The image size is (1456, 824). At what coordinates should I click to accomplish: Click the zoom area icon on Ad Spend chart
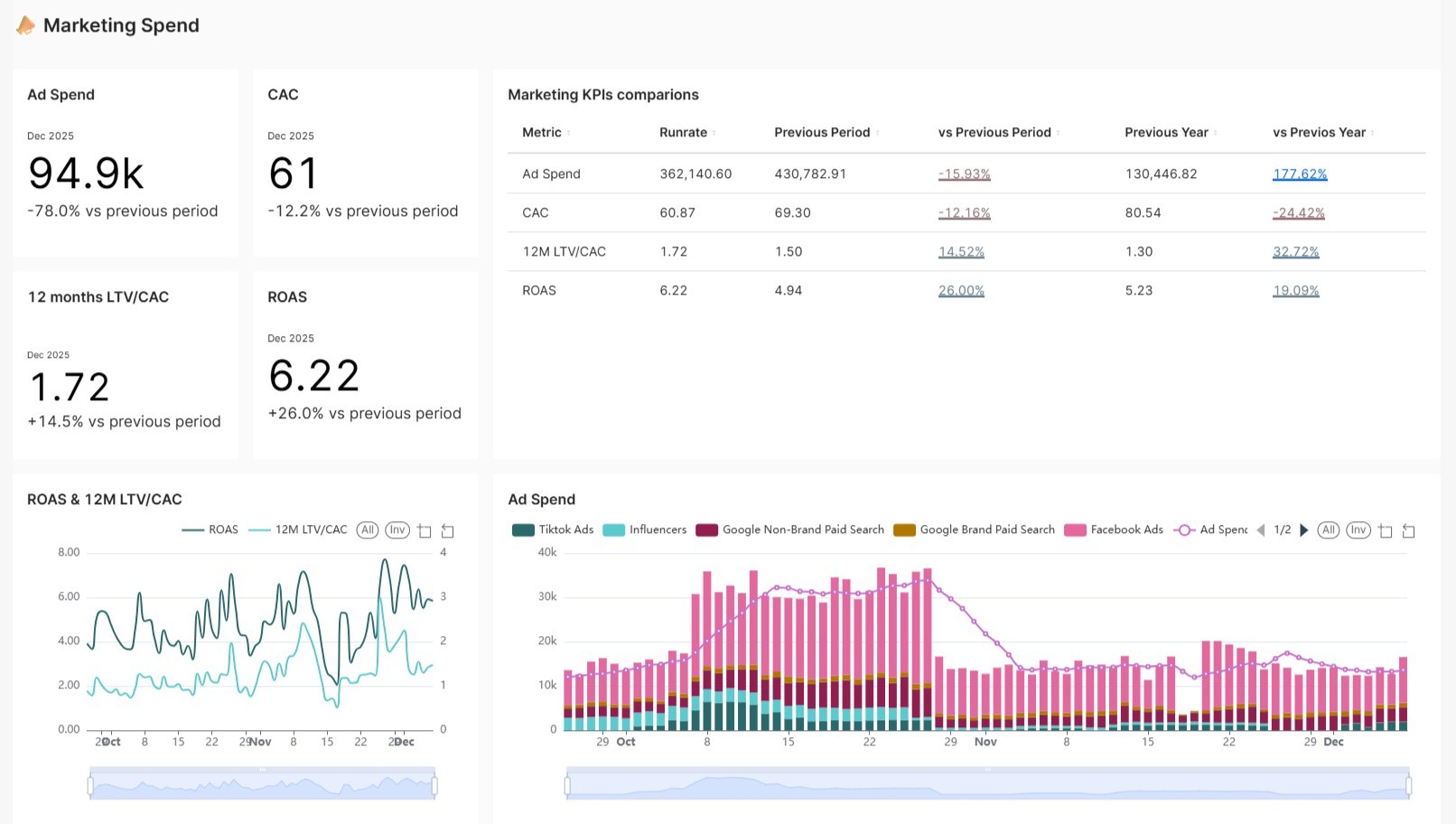coord(1386,530)
